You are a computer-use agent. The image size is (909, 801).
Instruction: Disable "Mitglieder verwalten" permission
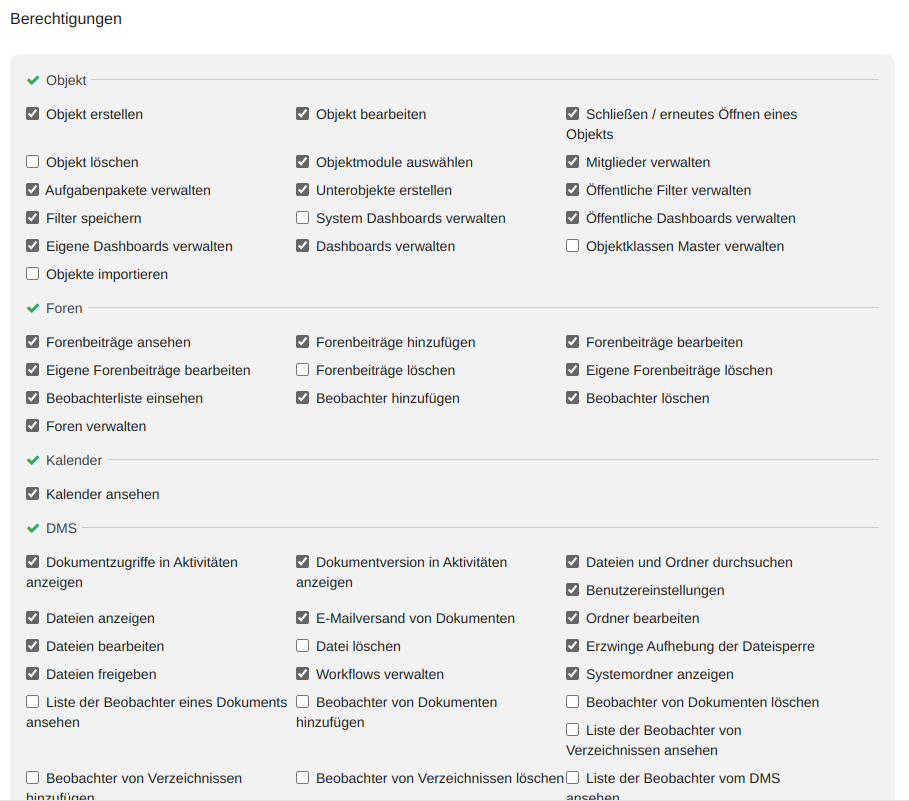573,162
